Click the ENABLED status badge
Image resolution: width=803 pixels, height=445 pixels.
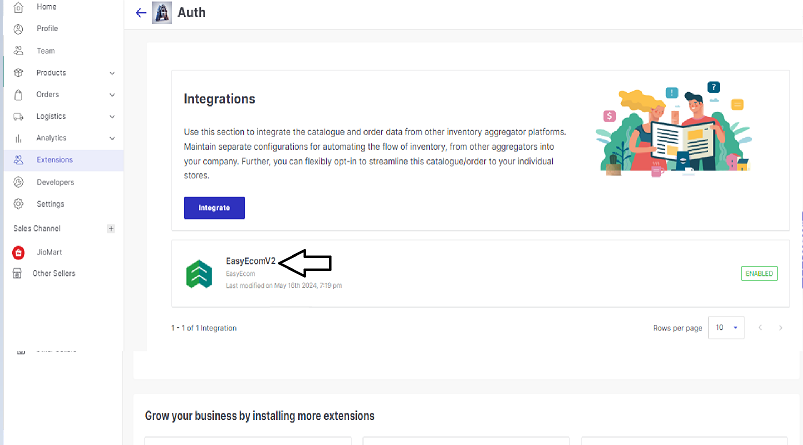pyautogui.click(x=759, y=273)
